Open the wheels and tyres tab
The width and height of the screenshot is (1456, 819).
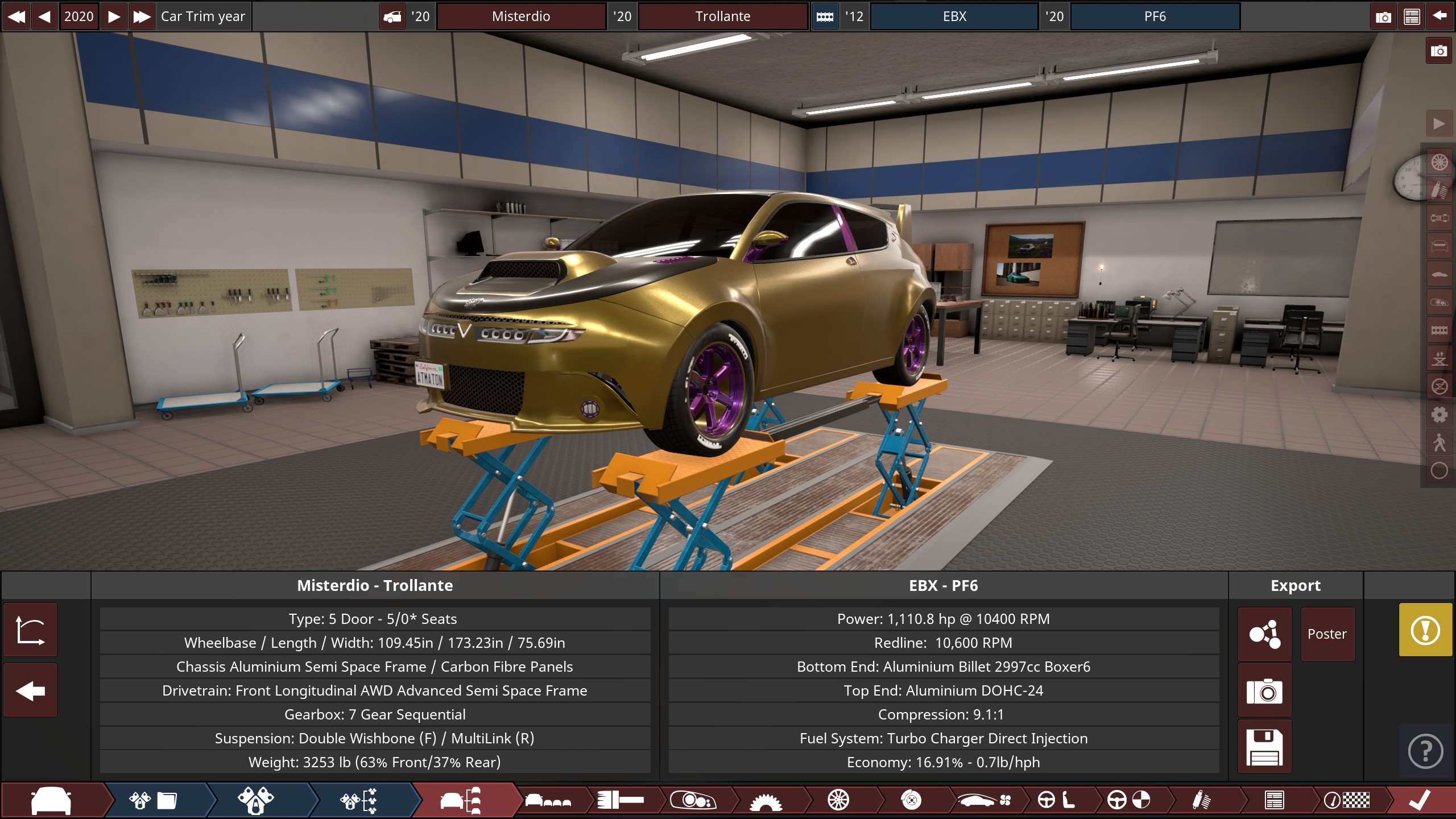838,801
